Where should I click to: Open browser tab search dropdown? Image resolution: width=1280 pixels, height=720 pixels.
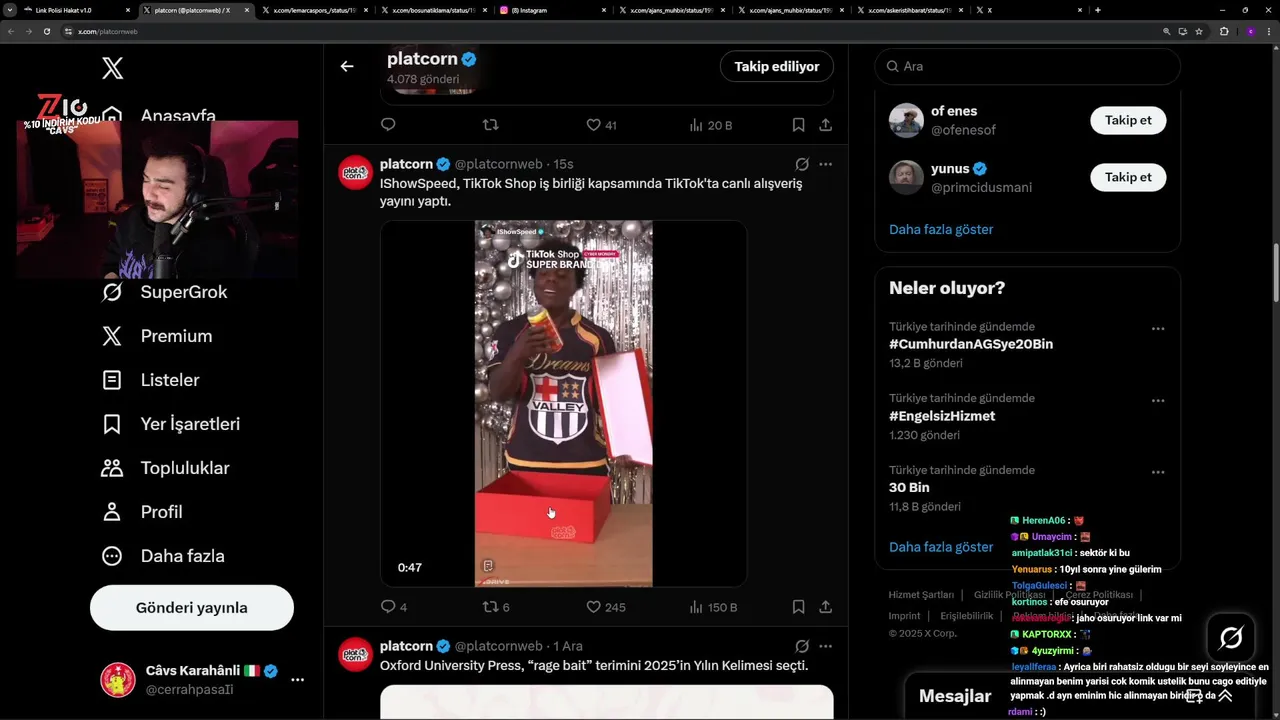coord(10,10)
